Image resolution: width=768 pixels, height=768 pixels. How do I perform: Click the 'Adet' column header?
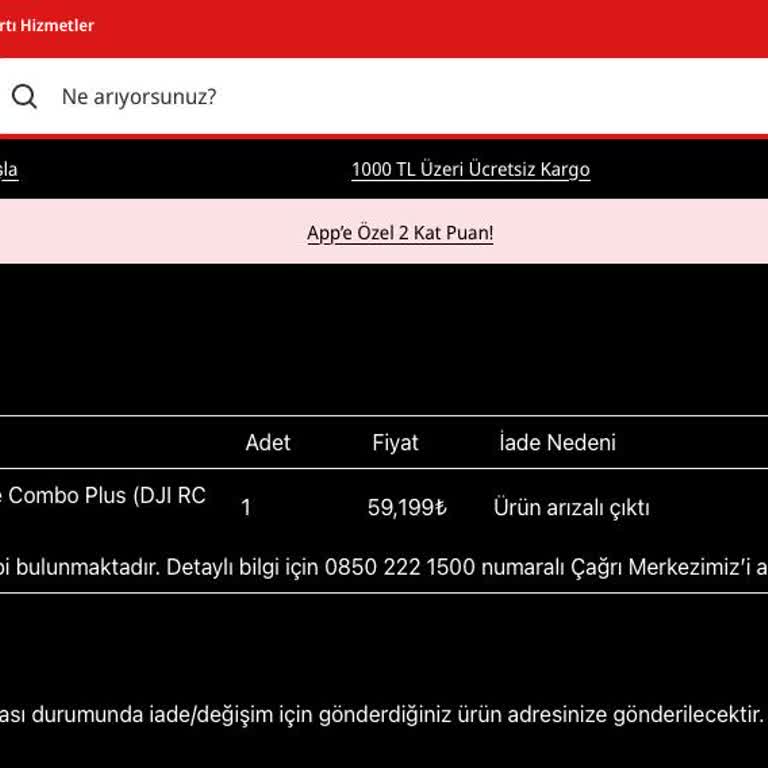tap(268, 442)
